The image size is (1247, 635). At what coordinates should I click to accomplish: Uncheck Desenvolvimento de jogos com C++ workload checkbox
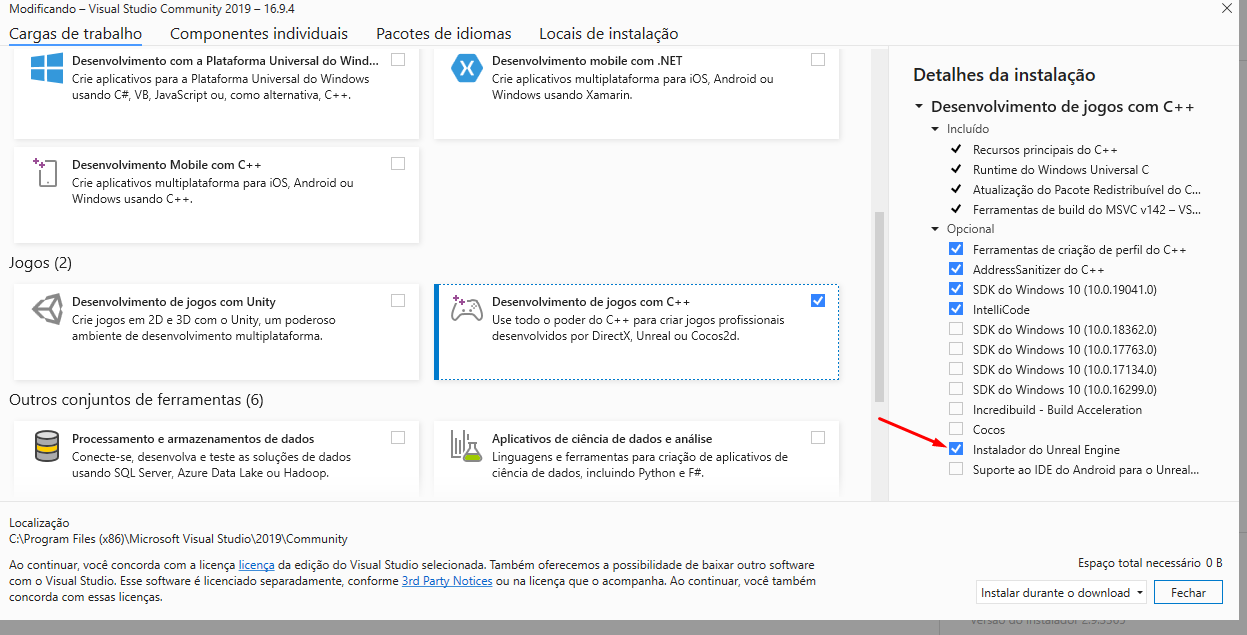pyautogui.click(x=818, y=301)
